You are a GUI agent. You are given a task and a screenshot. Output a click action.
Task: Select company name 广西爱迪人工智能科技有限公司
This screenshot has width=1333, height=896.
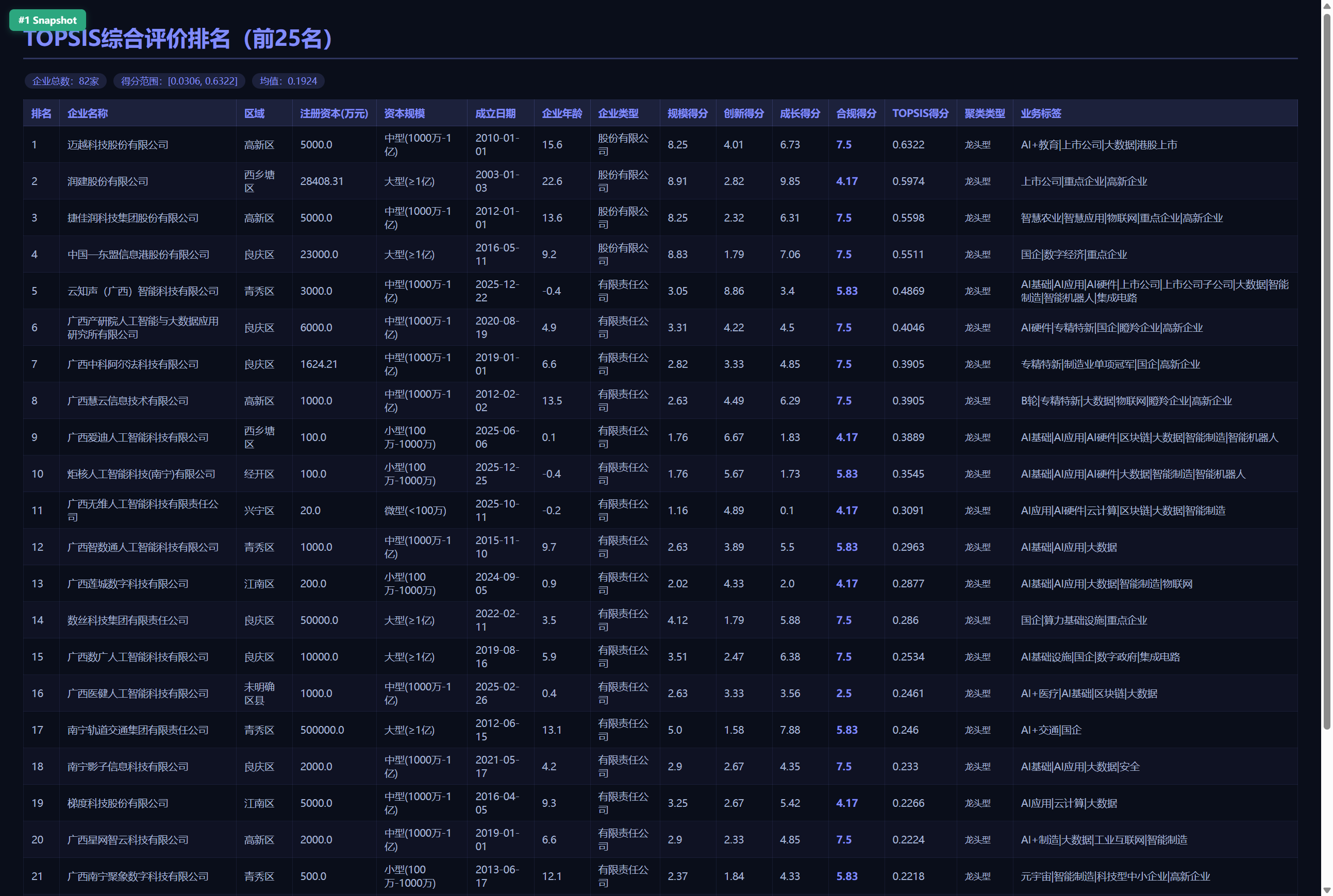[138, 437]
